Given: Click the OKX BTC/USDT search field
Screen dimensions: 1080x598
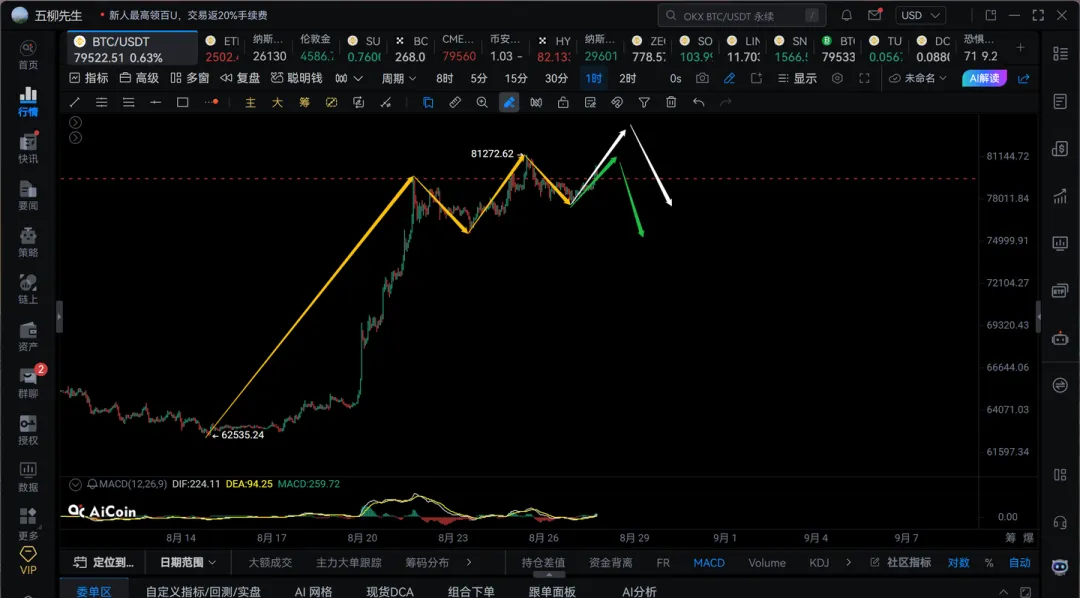Looking at the screenshot, I should point(742,15).
